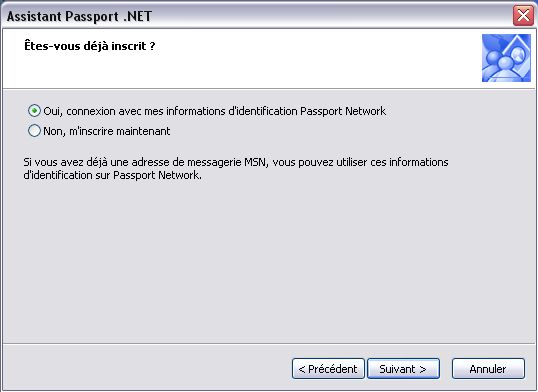Continue with the Suivant button
This screenshot has width=538, height=392.
[403, 369]
